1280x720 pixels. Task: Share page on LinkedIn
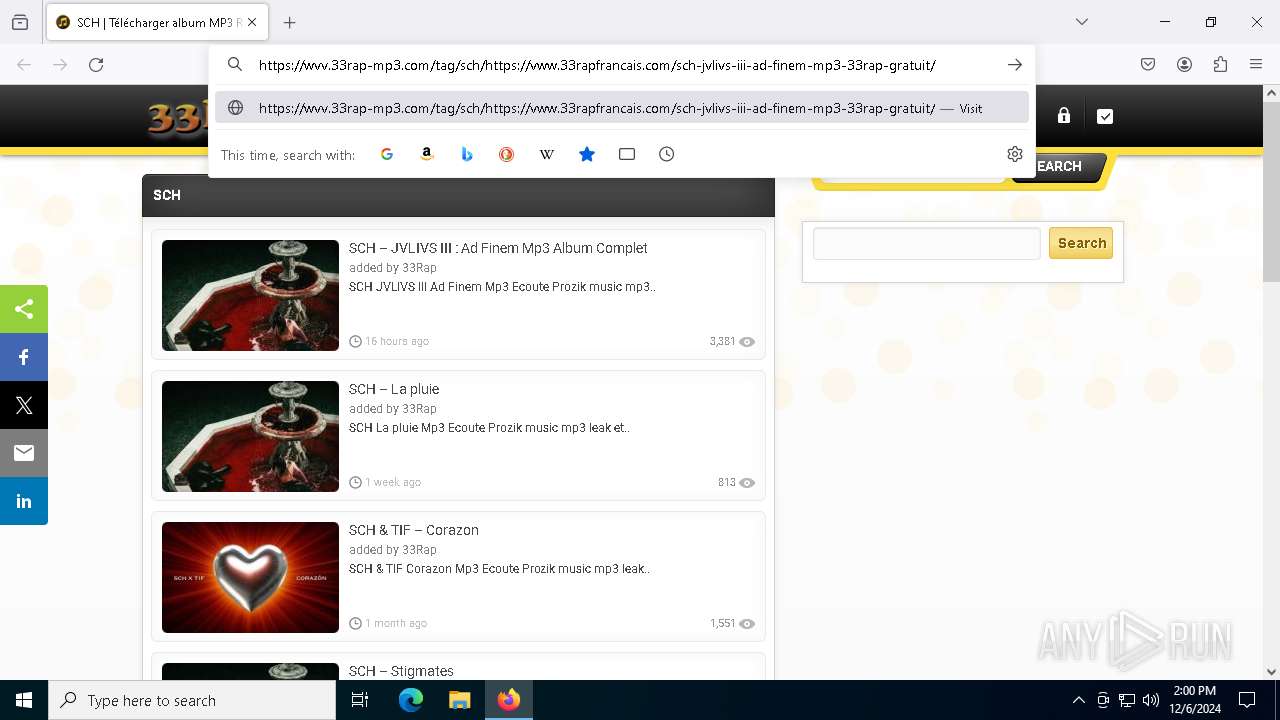coord(24,501)
